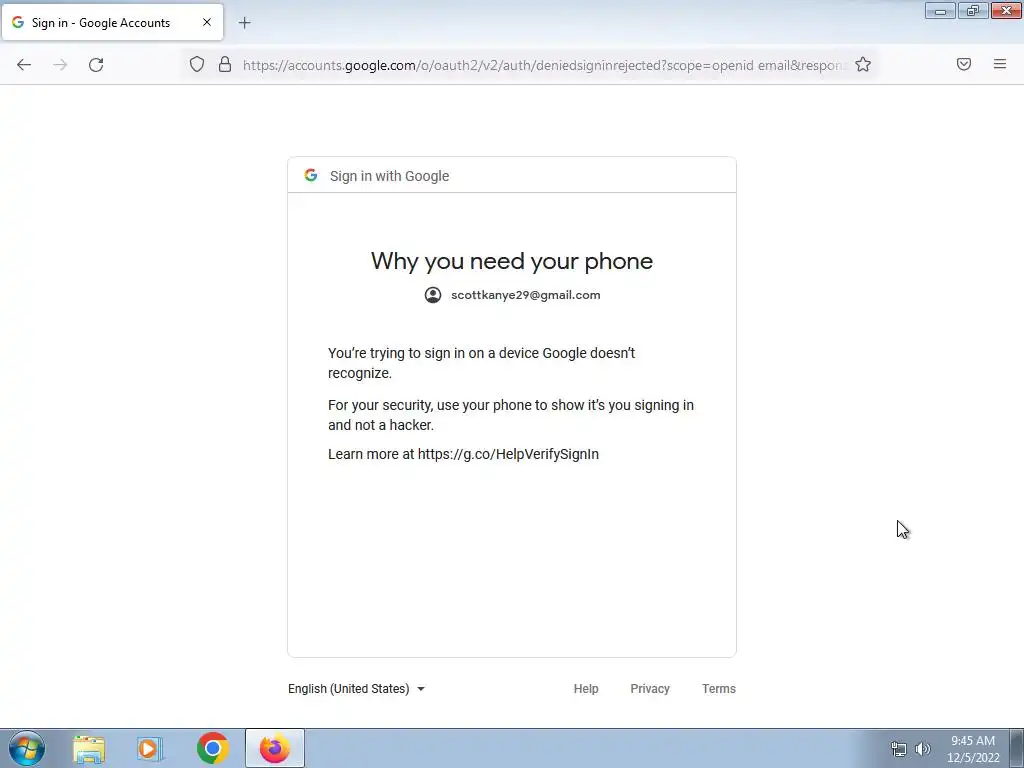1024x768 pixels.
Task: Click the account avatar icon
Action: [432, 295]
